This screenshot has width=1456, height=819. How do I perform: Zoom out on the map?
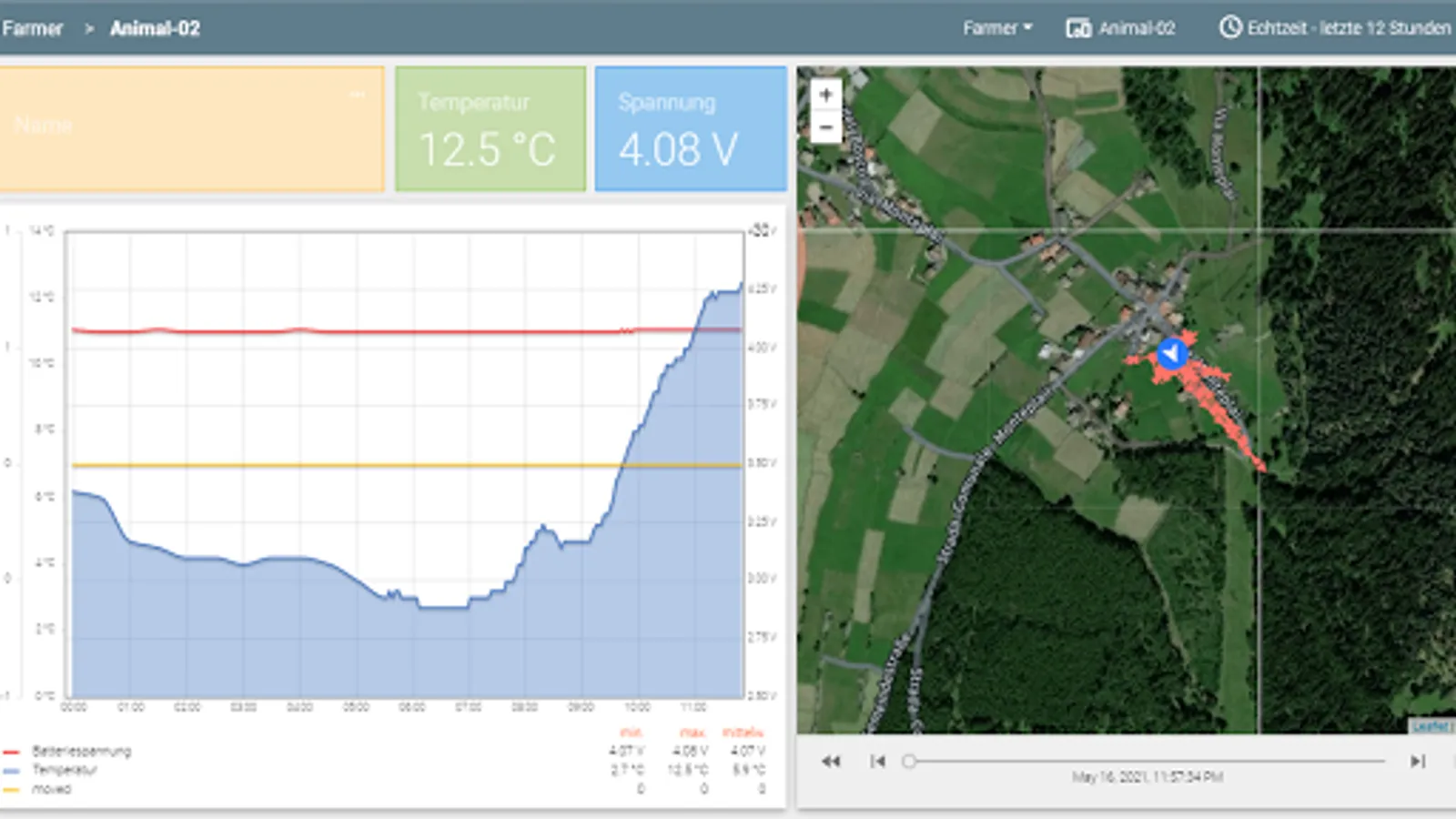pos(825,126)
